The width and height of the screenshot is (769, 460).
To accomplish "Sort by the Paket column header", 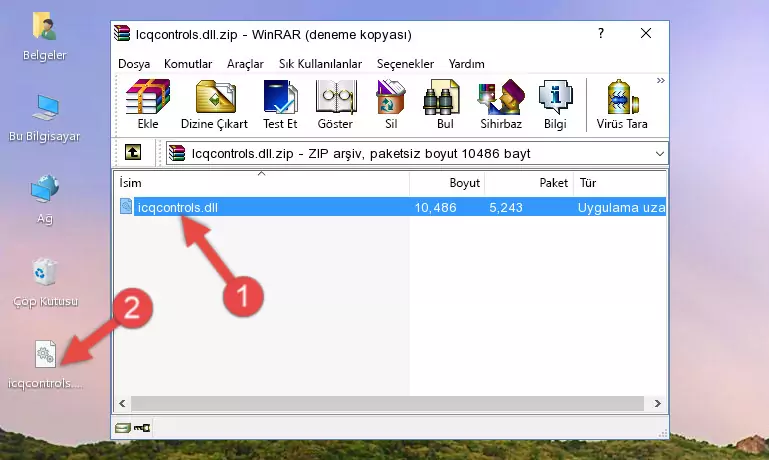I will (x=529, y=183).
